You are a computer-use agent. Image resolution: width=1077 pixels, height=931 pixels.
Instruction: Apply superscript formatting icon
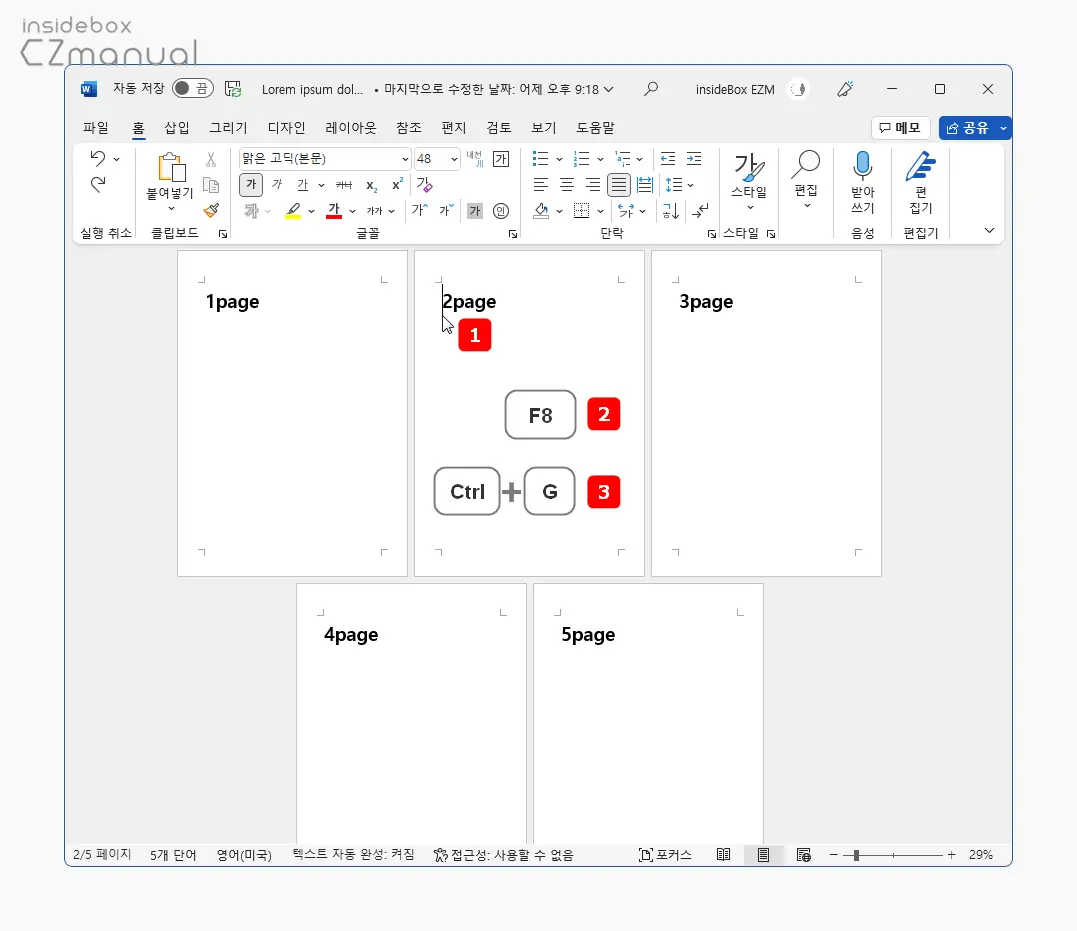click(x=397, y=185)
